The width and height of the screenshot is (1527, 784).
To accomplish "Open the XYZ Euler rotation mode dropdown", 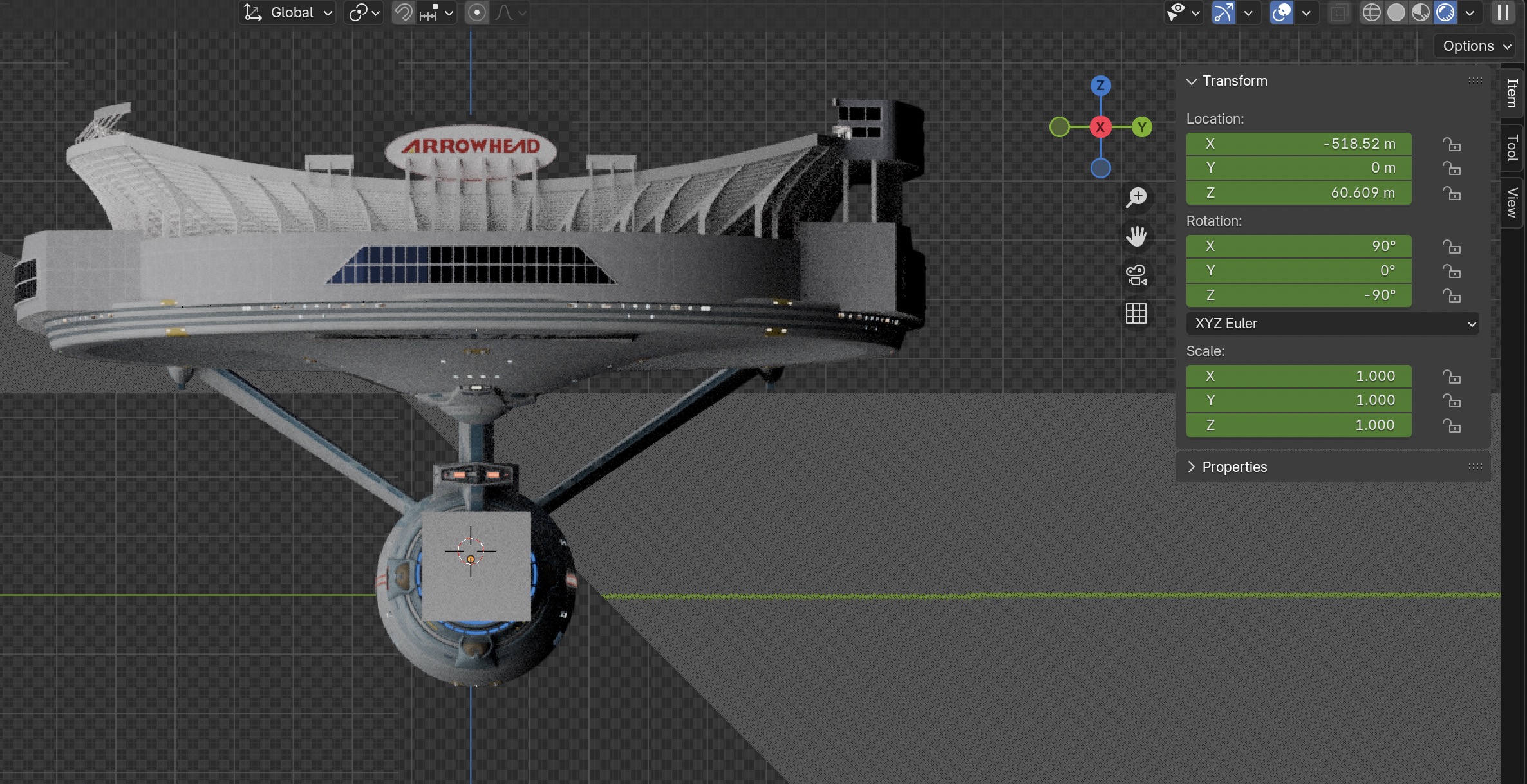I will 1332,324.
